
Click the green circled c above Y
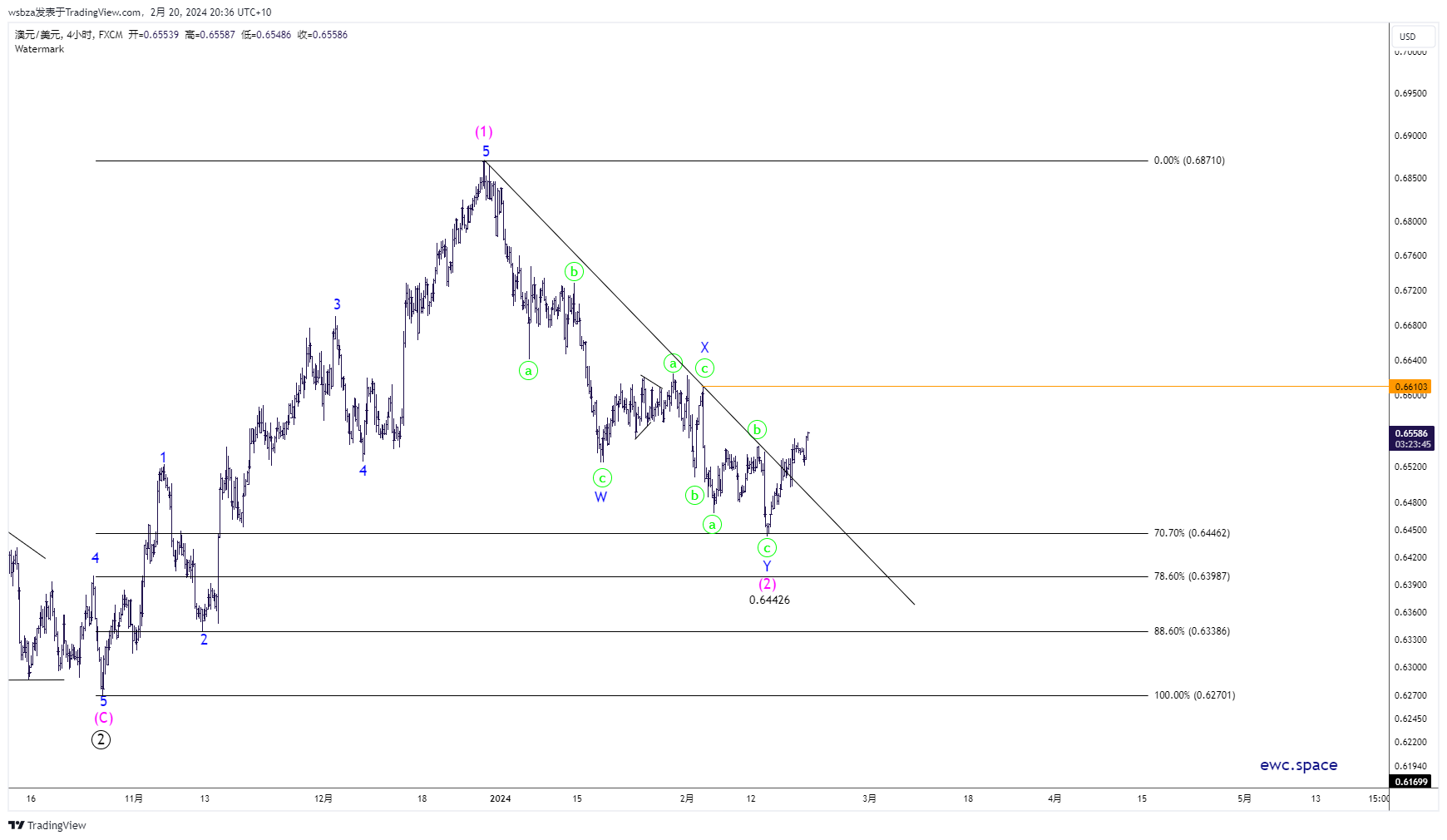pos(767,548)
